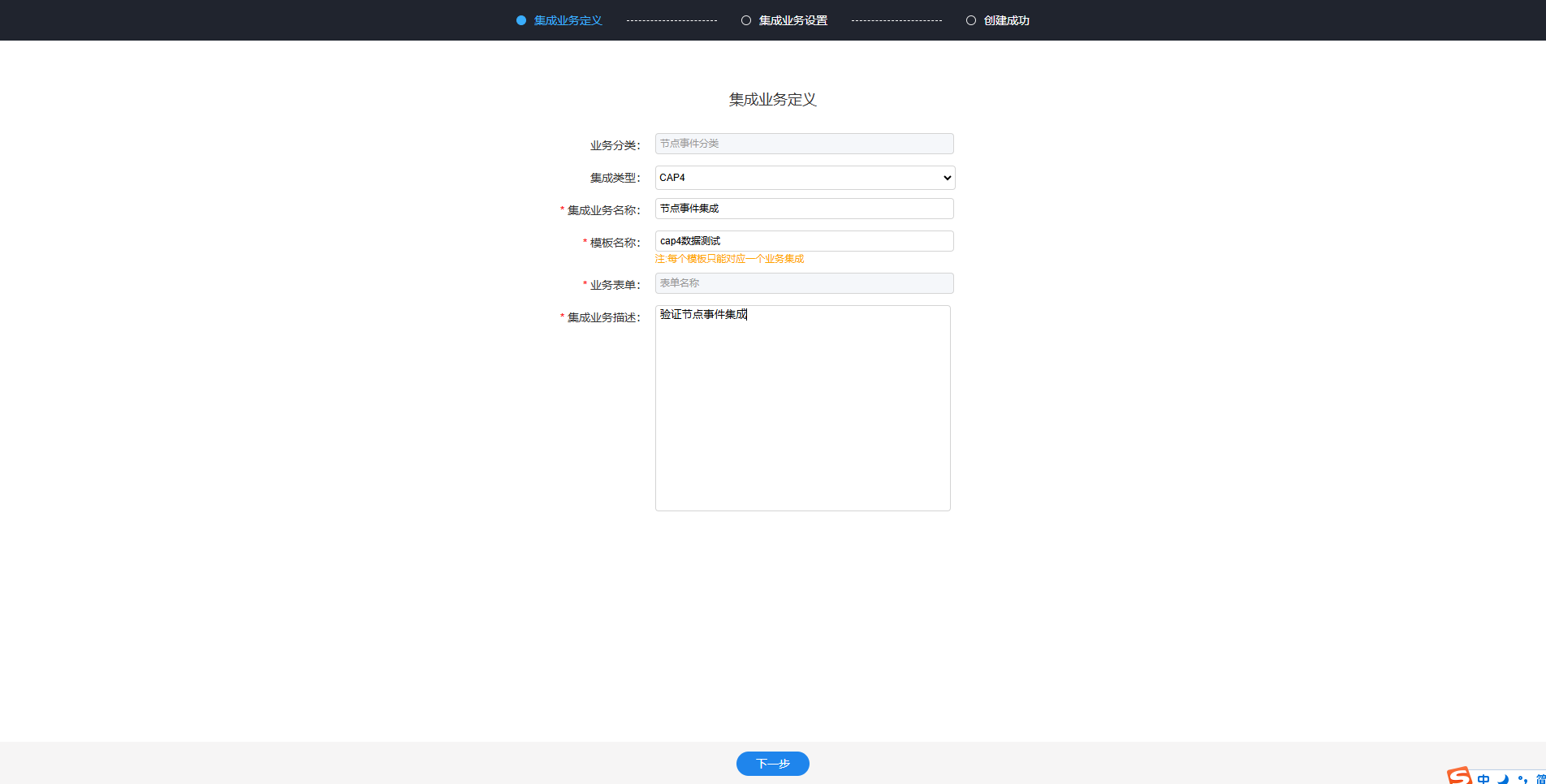Click the 业务表单 field with 表单名称 placeholder
Viewport: 1546px width, 784px height.
point(805,283)
